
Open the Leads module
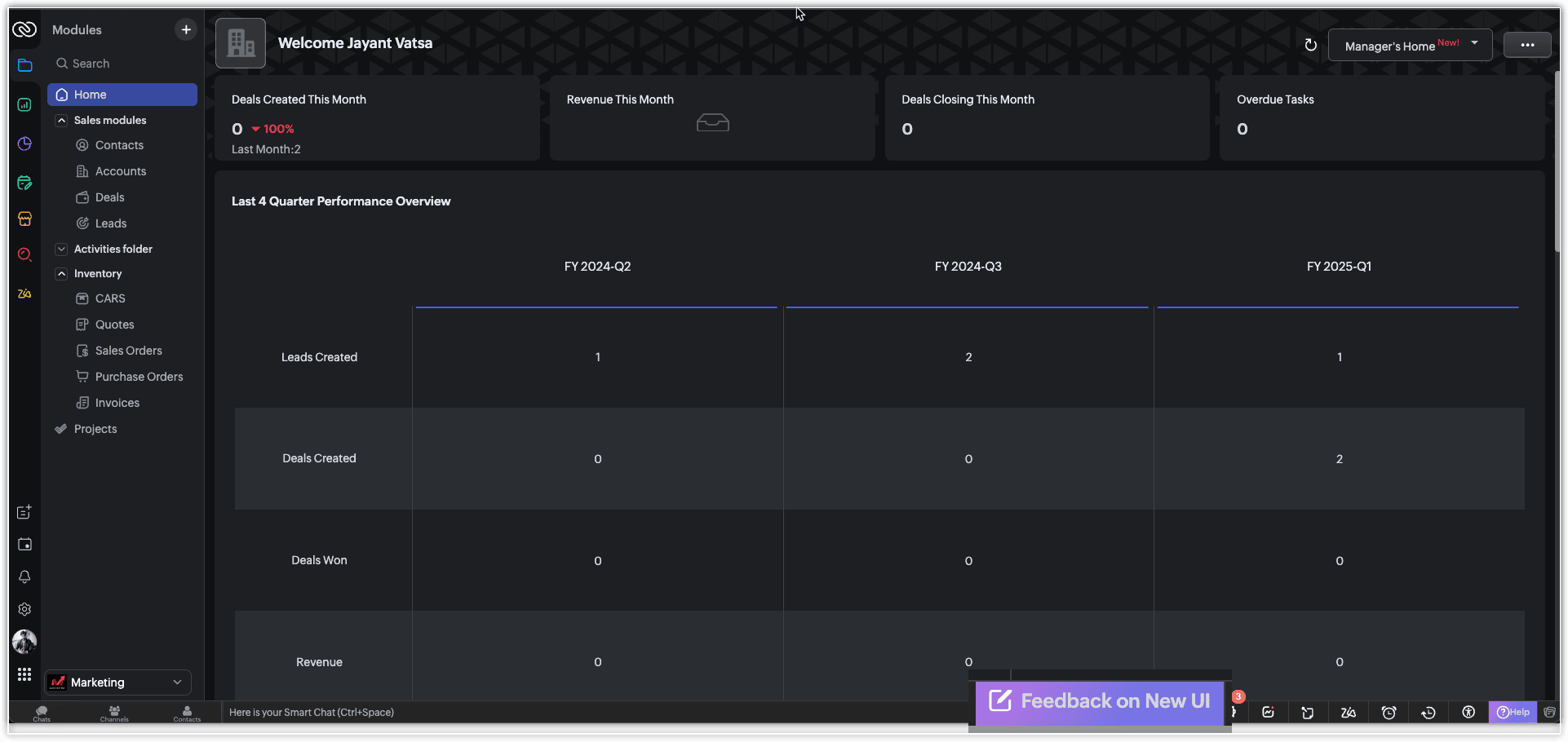pos(111,223)
